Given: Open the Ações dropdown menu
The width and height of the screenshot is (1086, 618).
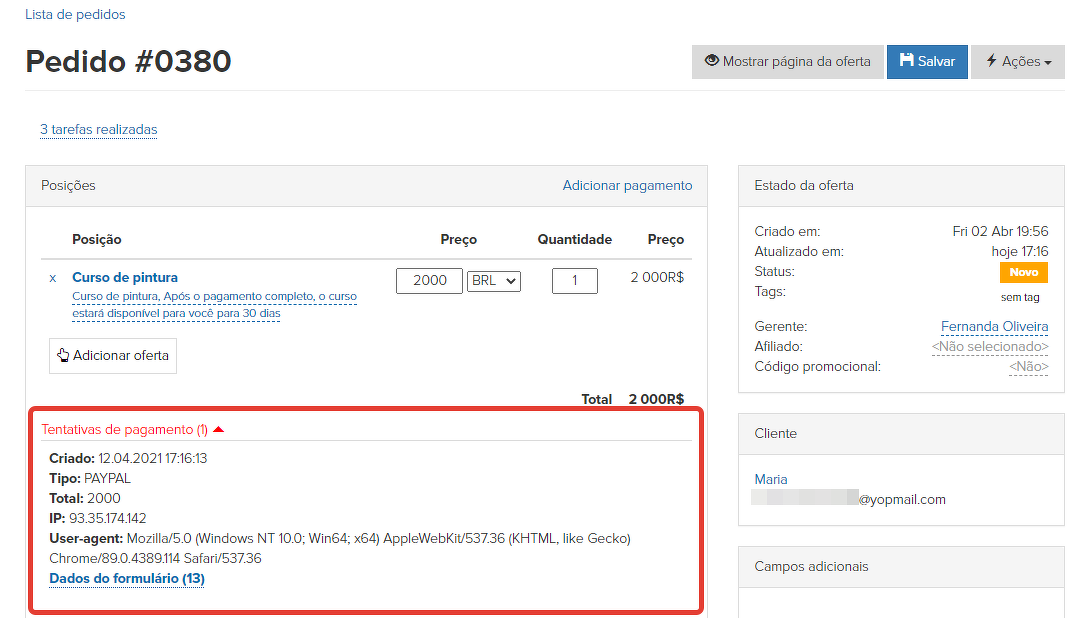Looking at the screenshot, I should pos(1017,61).
